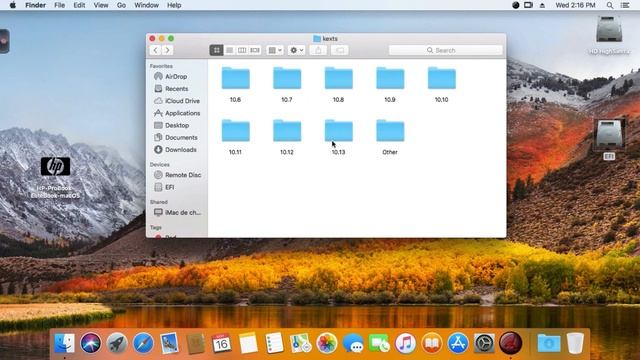The width and height of the screenshot is (640, 360).
Task: Open the Window menu
Action: [x=147, y=5]
